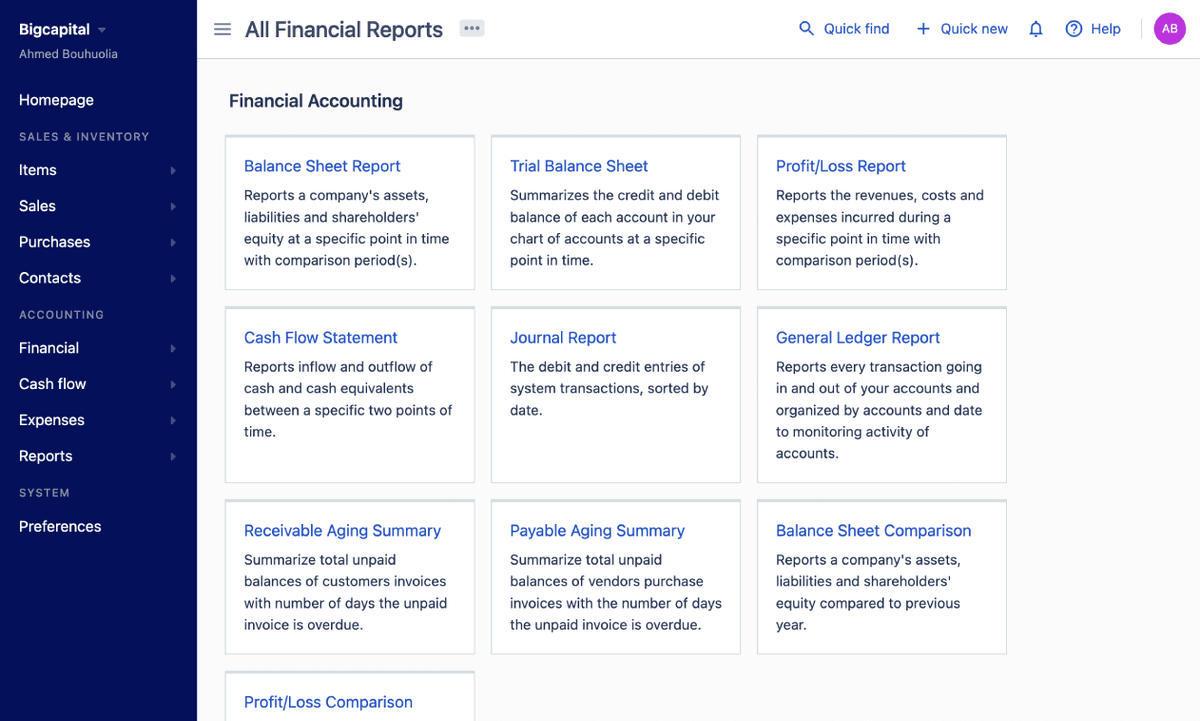Open the Help menu
The image size is (1200, 721).
(1093, 28)
